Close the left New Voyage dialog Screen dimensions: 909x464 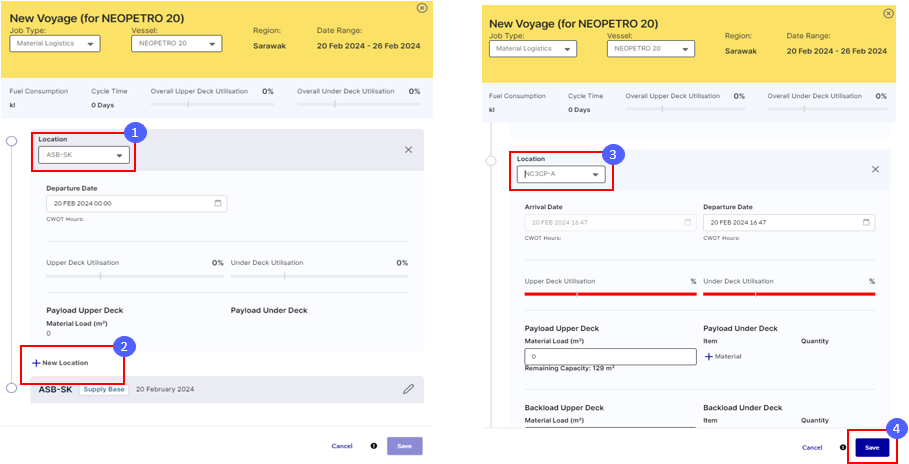(422, 8)
